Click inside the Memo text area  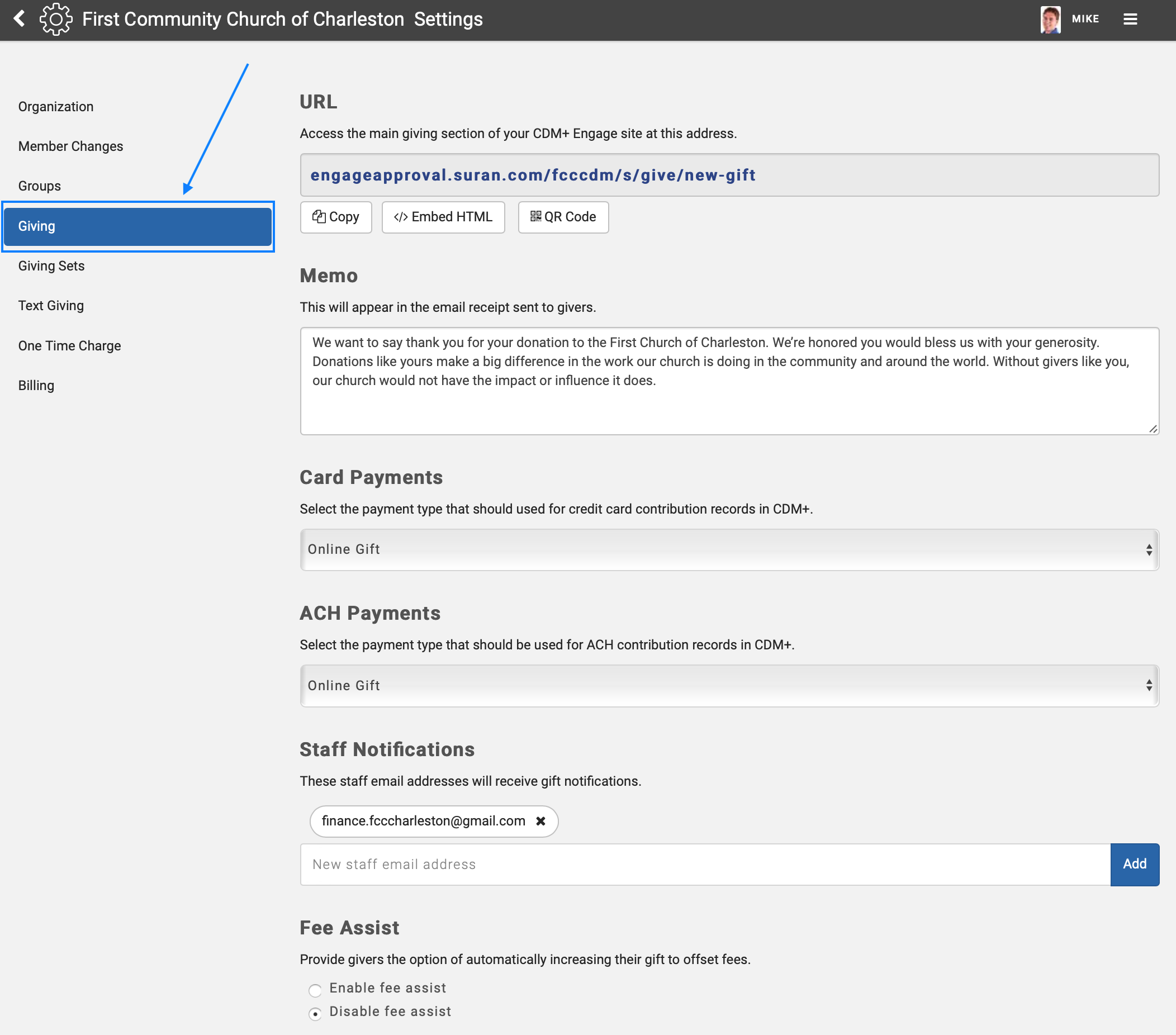[729, 403]
